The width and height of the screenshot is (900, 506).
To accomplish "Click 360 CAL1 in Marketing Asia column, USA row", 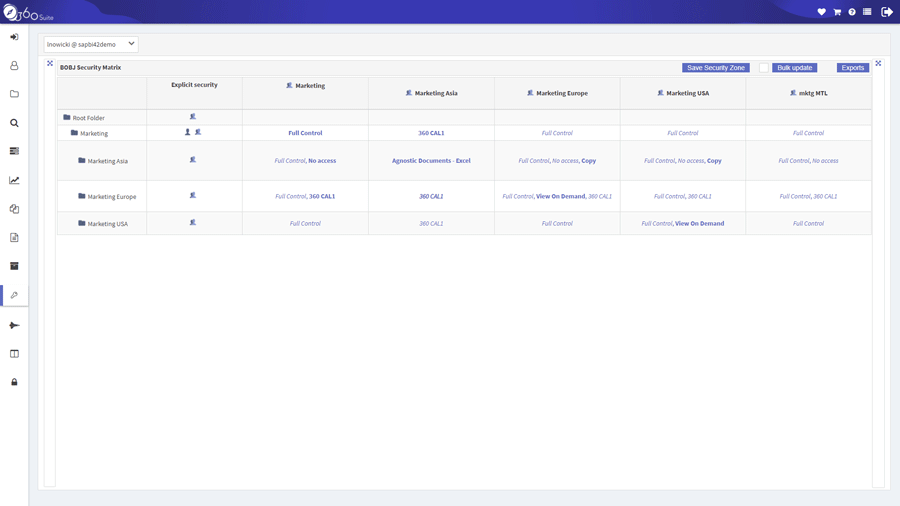I will (x=431, y=224).
